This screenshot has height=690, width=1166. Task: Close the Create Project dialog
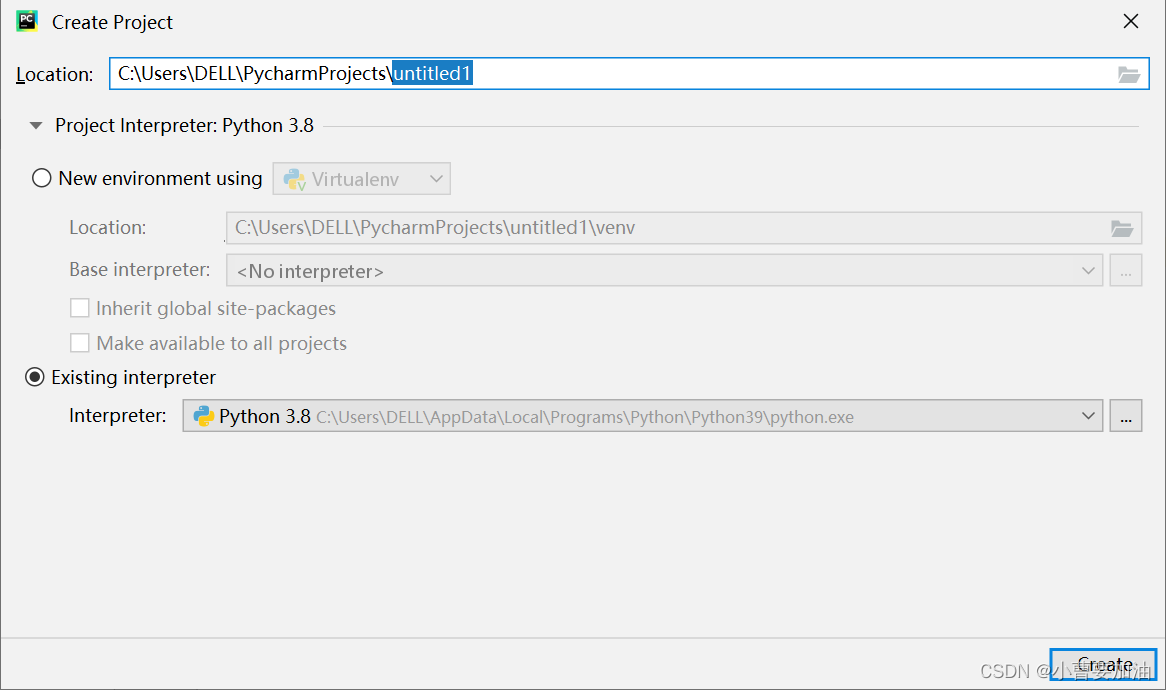coord(1130,22)
